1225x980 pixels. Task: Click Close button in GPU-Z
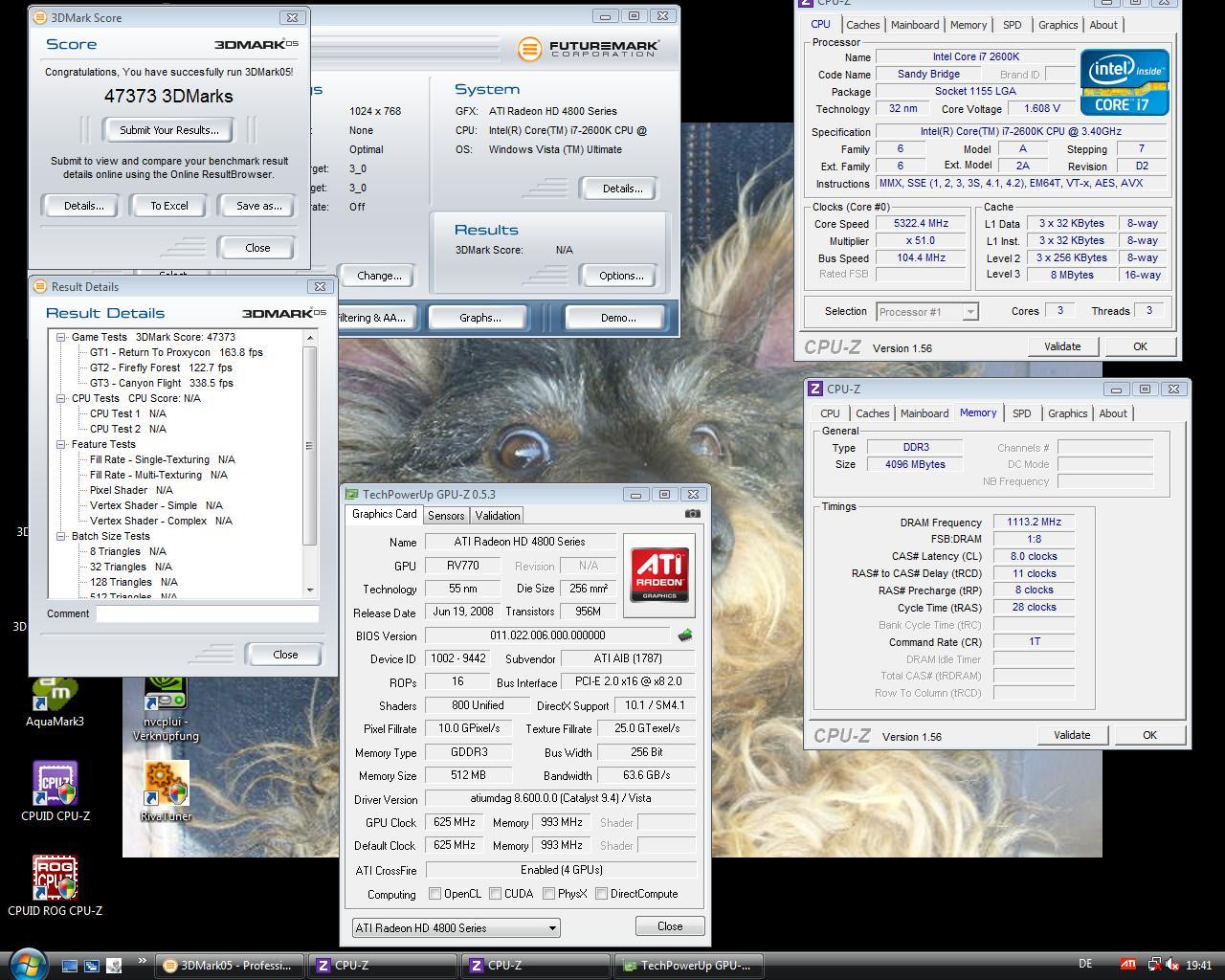coord(670,926)
